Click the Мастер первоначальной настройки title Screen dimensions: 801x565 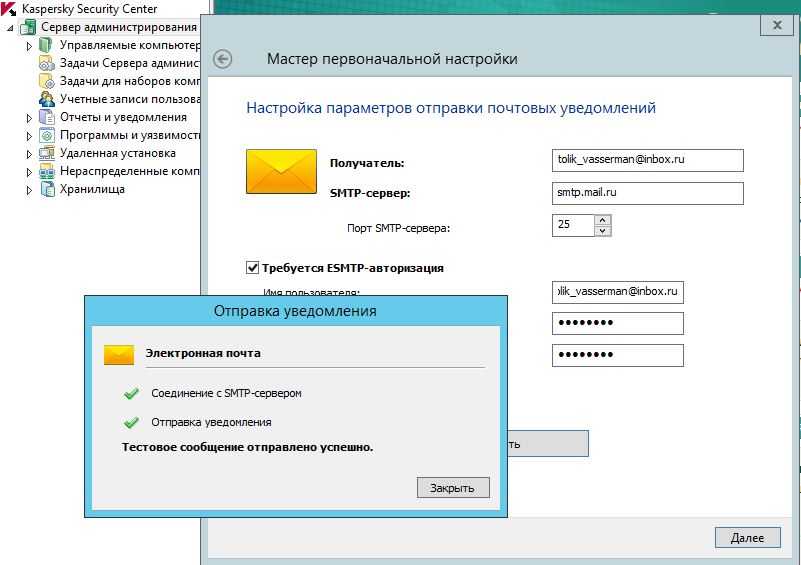[392, 59]
